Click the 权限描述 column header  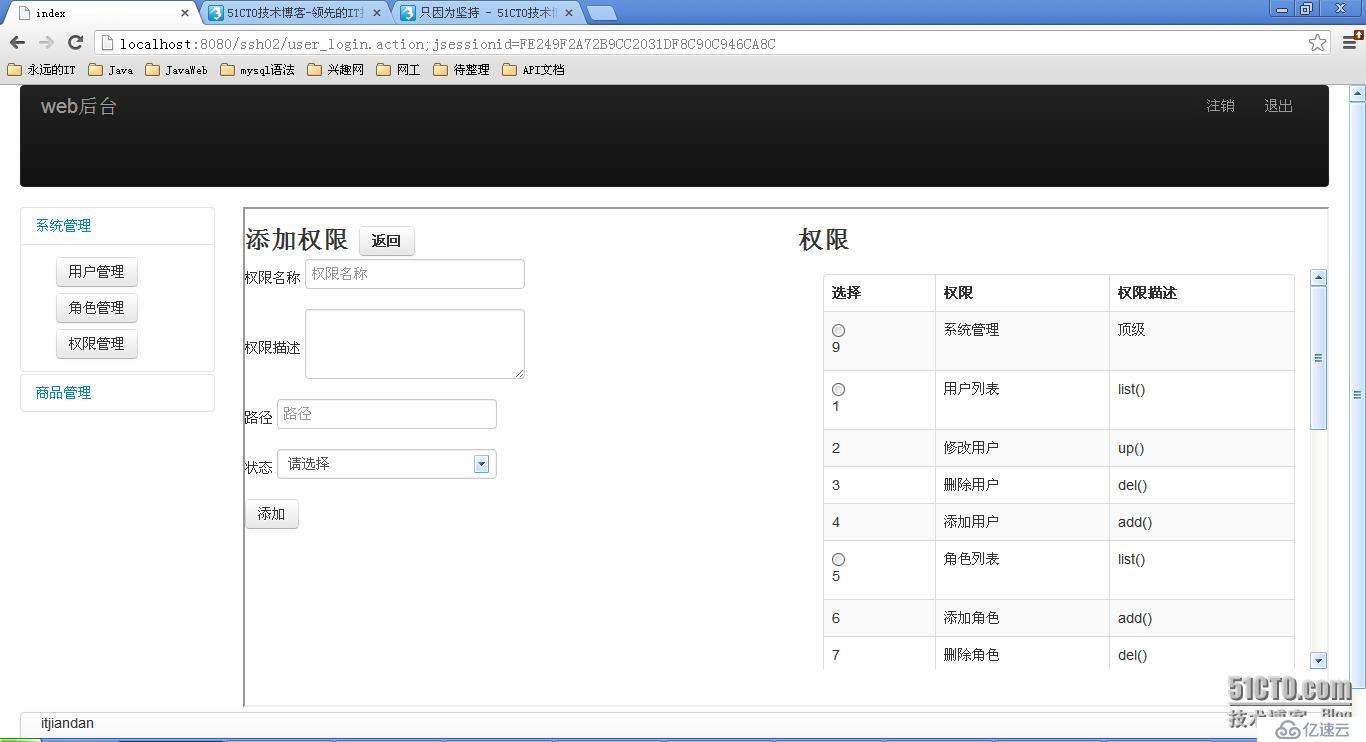click(x=1201, y=293)
